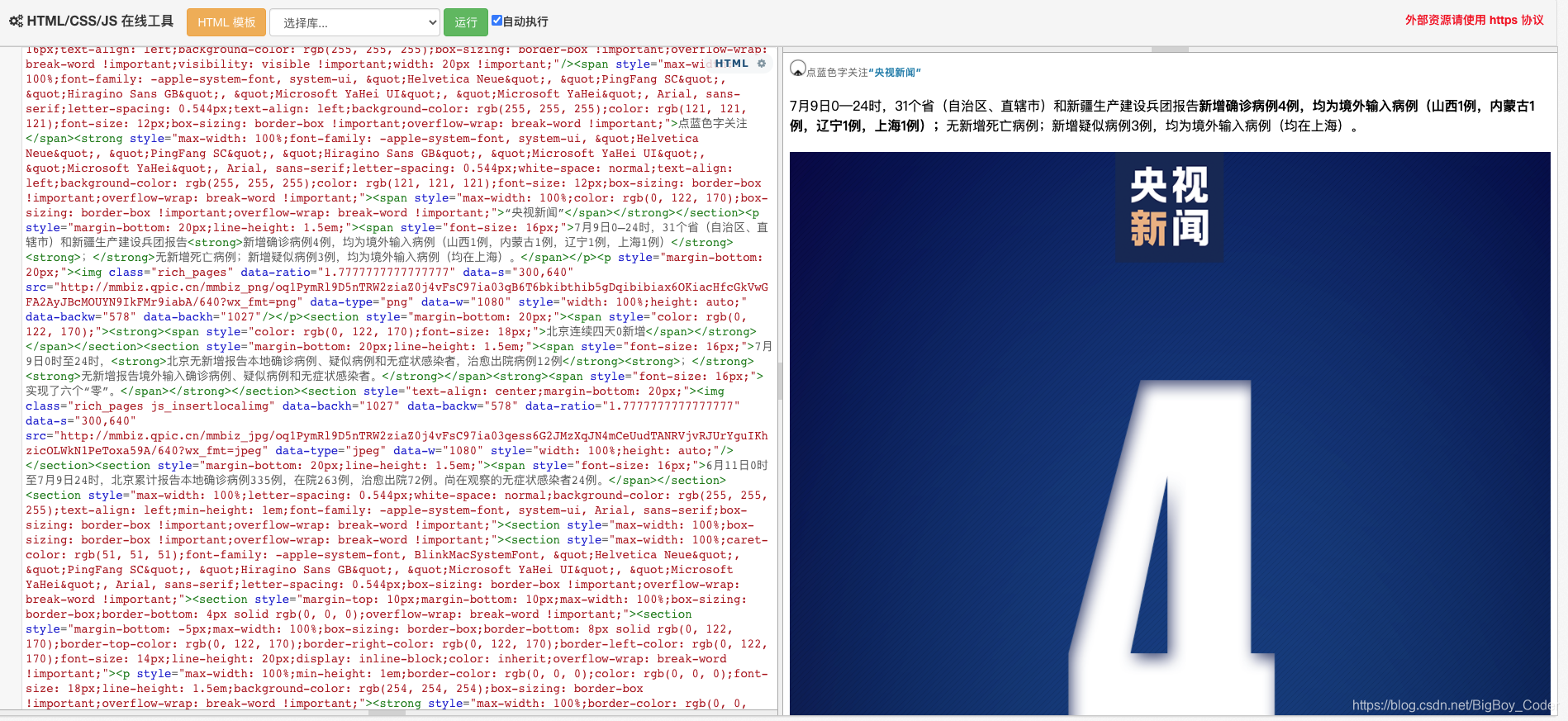The height and width of the screenshot is (721, 1568).
Task: Click "6月11日0时" text in the code editor
Action: click(738, 466)
